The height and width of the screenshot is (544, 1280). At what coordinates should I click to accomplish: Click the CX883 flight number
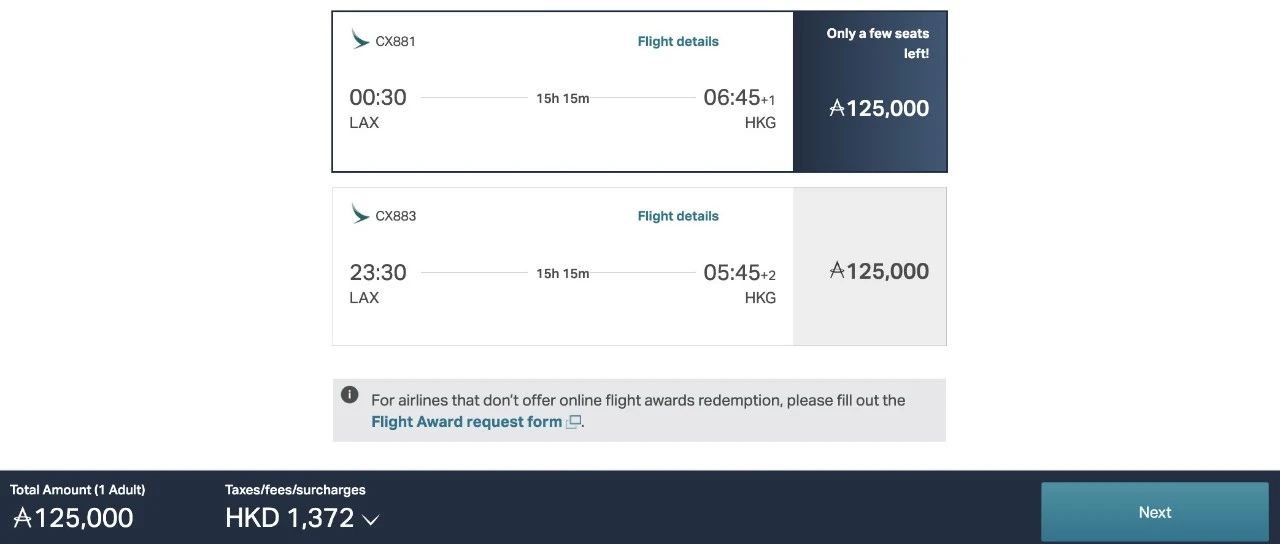pos(395,216)
